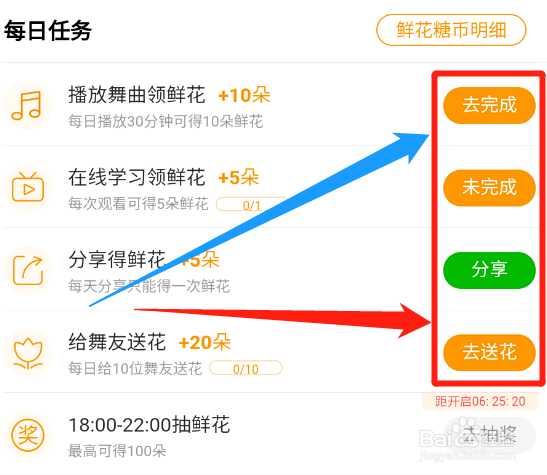Select the 在线学习领鲜花 task title
The image size is (547, 475).
point(136,177)
